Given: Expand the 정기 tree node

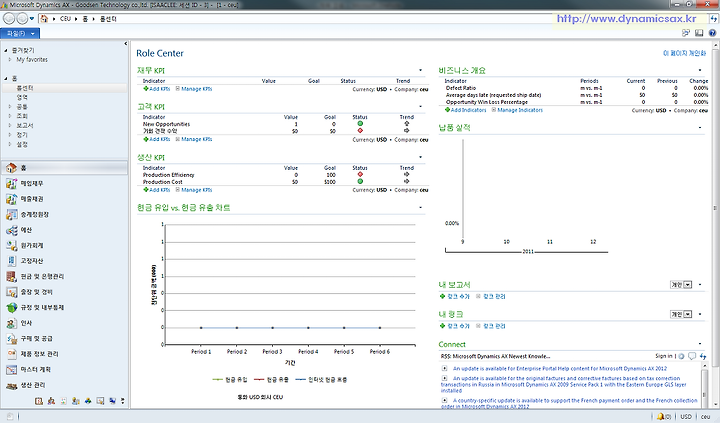Looking at the screenshot, I should (x=10, y=135).
